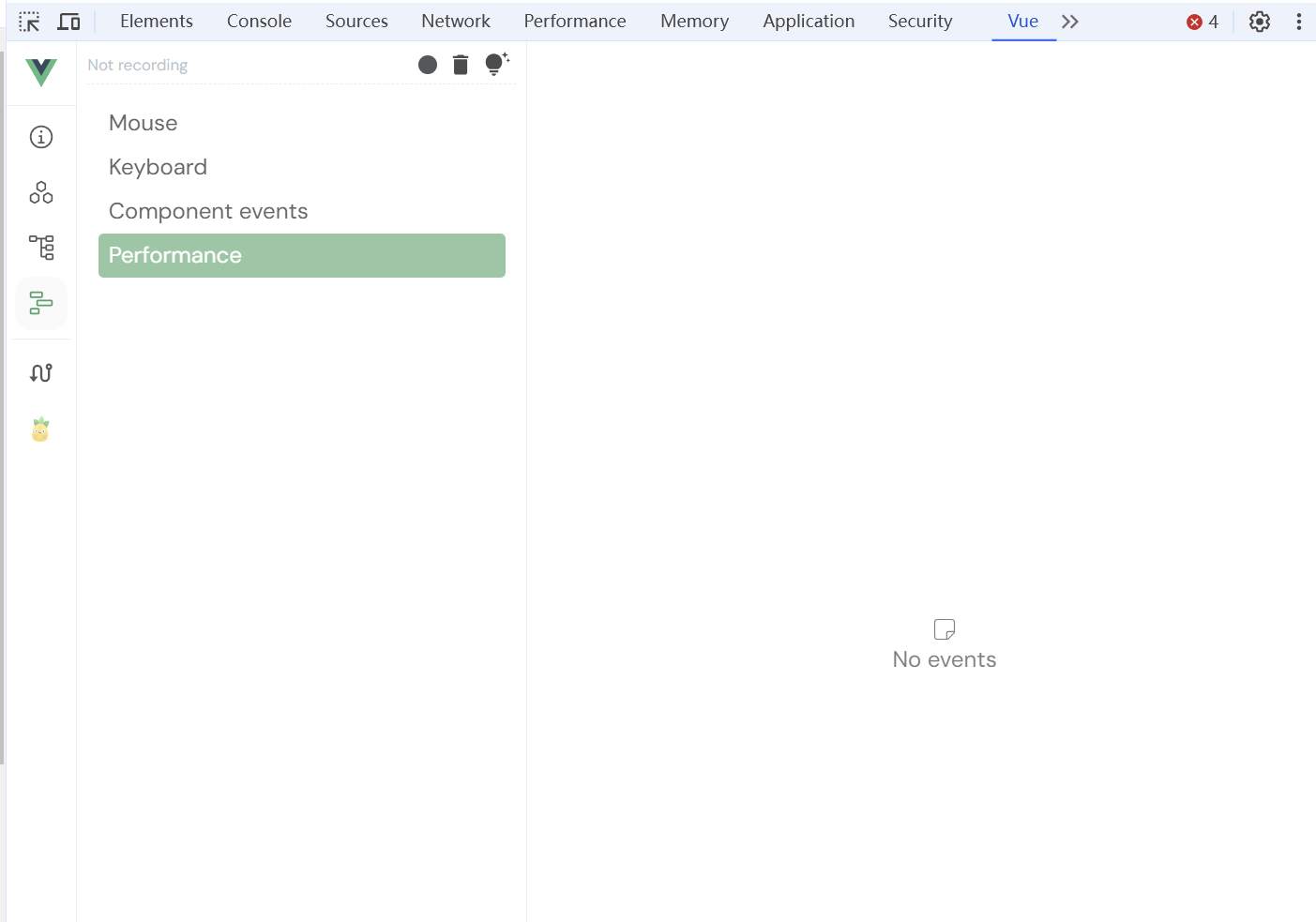Toggle the device toolbar icon
Viewport: 1316px width, 922px height.
pyautogui.click(x=69, y=22)
